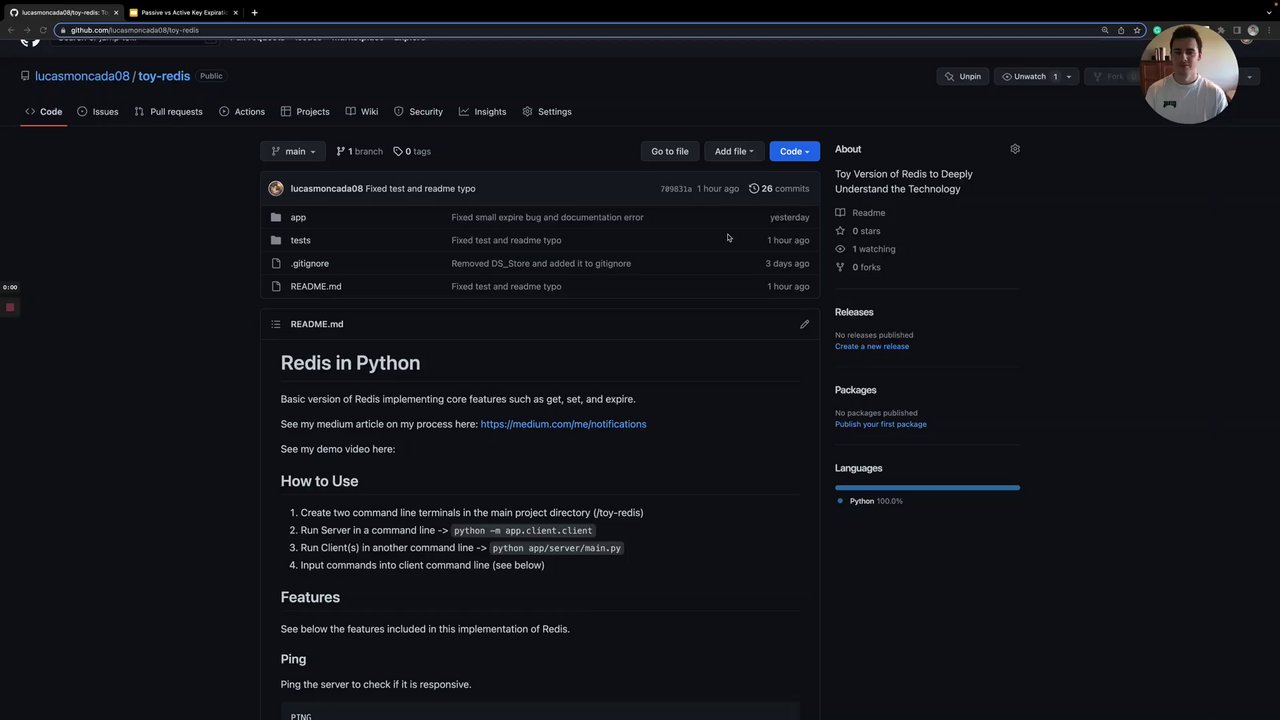Open the green Code dropdown
The height and width of the screenshot is (720, 1280).
[794, 151]
